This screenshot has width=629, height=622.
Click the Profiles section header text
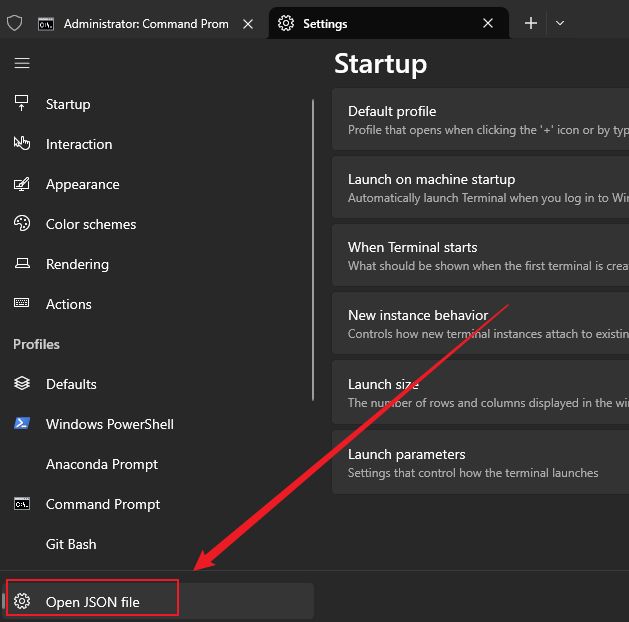coord(36,344)
